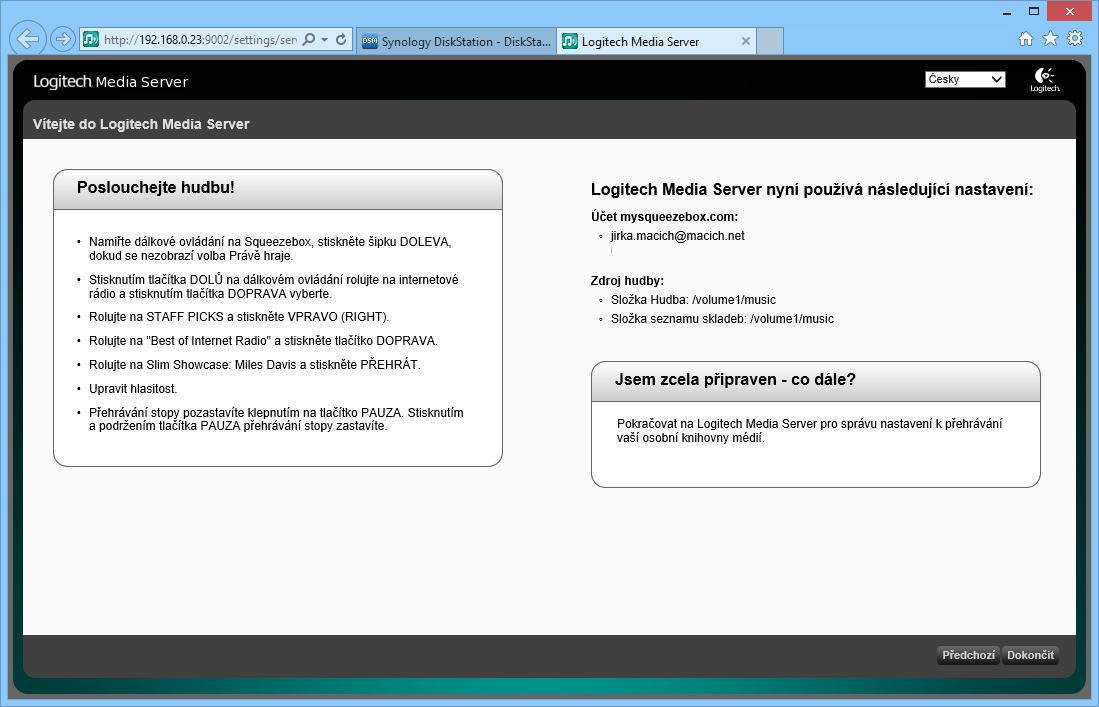Expand the address bar autocomplete dropdown arrow
Image resolution: width=1099 pixels, height=707 pixels.
tap(324, 40)
